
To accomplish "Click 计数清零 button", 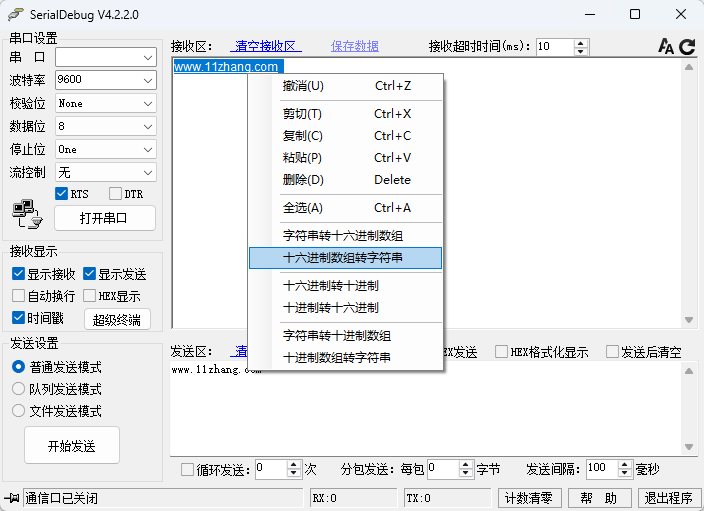I will (x=529, y=498).
